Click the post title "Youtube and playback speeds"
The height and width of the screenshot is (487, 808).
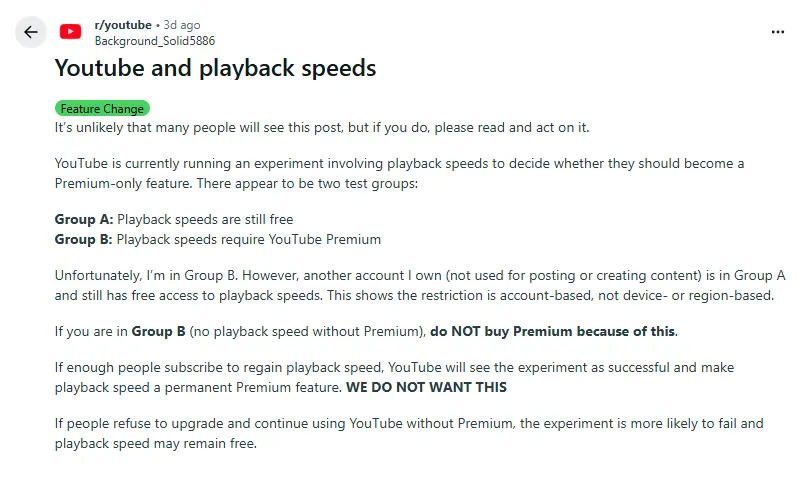tap(215, 68)
